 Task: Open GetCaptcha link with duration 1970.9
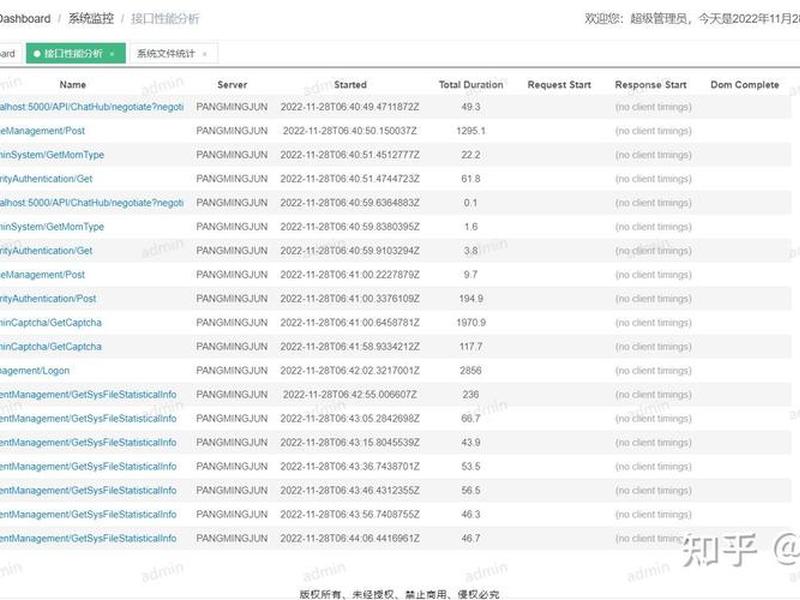pos(51,323)
